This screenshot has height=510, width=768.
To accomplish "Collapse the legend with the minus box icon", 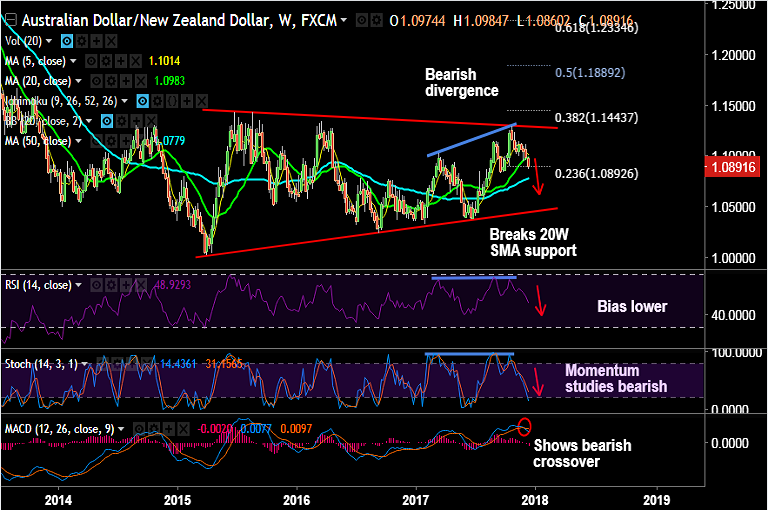I will (10, 21).
